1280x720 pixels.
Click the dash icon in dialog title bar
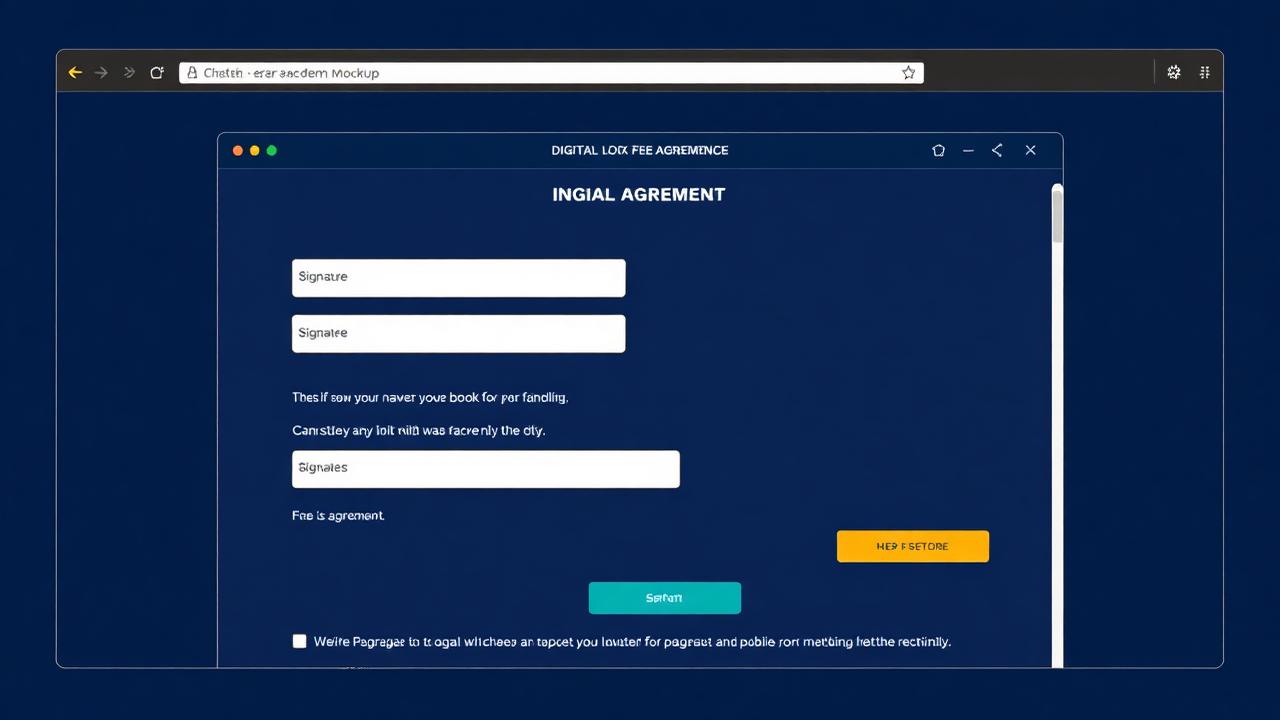968,150
